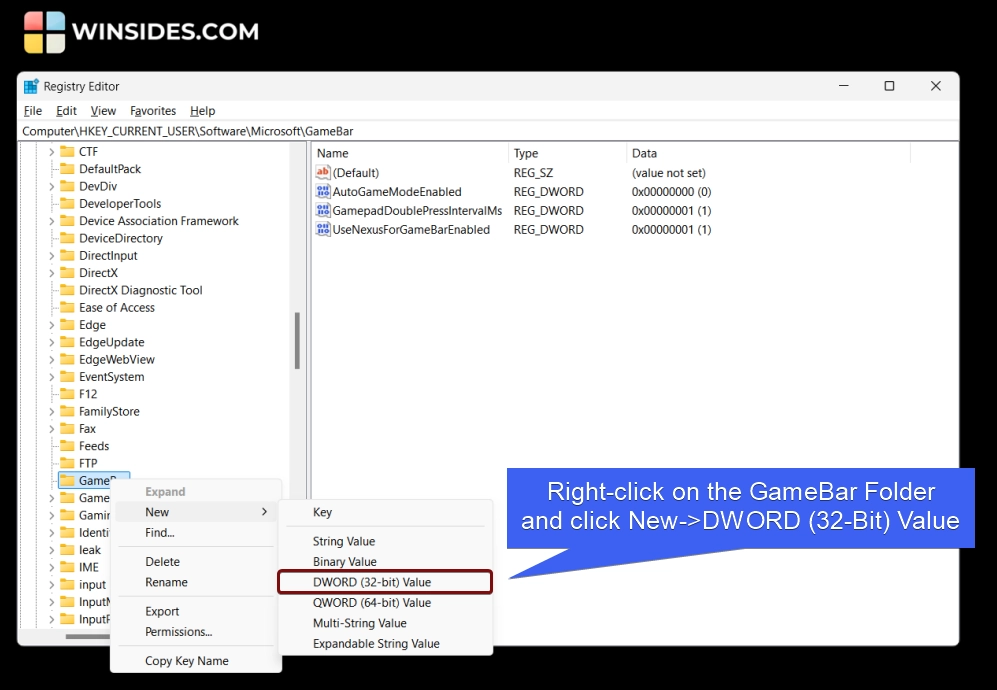Open the Favorites menu

[153, 111]
